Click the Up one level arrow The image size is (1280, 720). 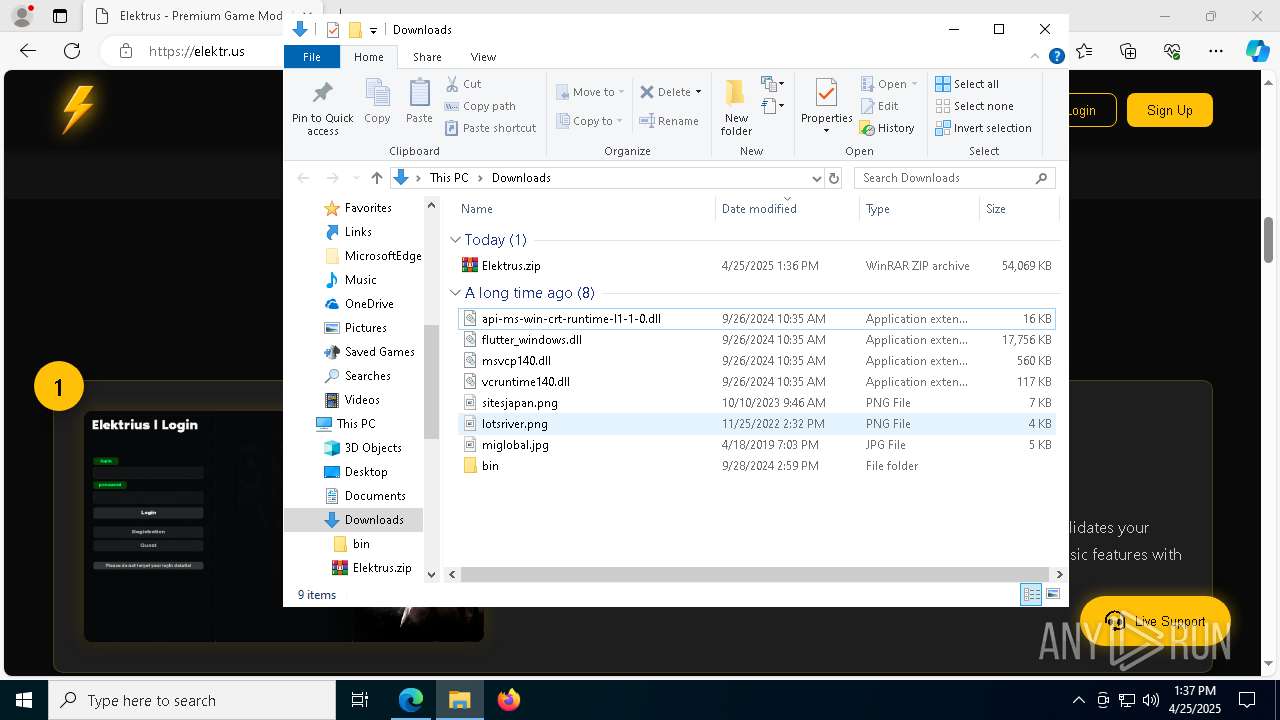(376, 178)
